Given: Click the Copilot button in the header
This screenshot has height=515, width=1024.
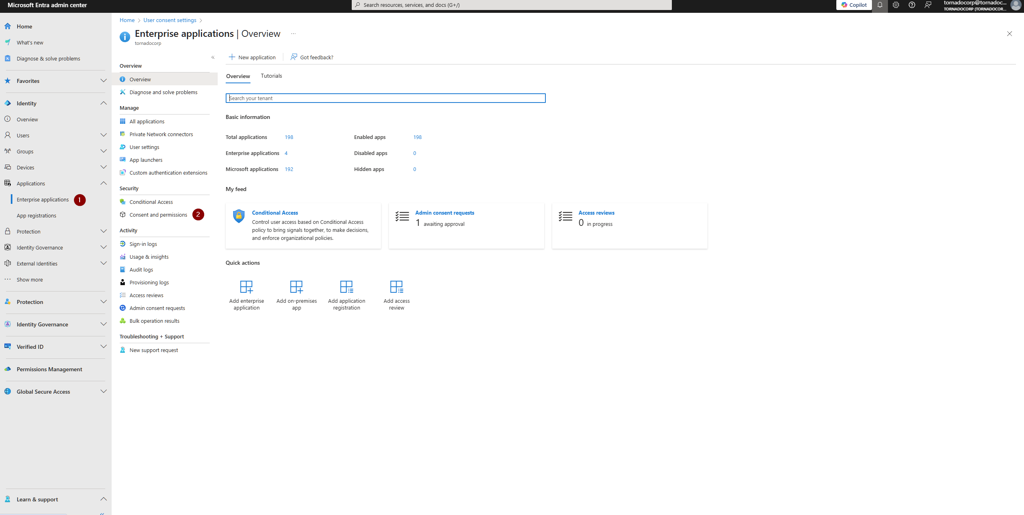Looking at the screenshot, I should pyautogui.click(x=854, y=5).
